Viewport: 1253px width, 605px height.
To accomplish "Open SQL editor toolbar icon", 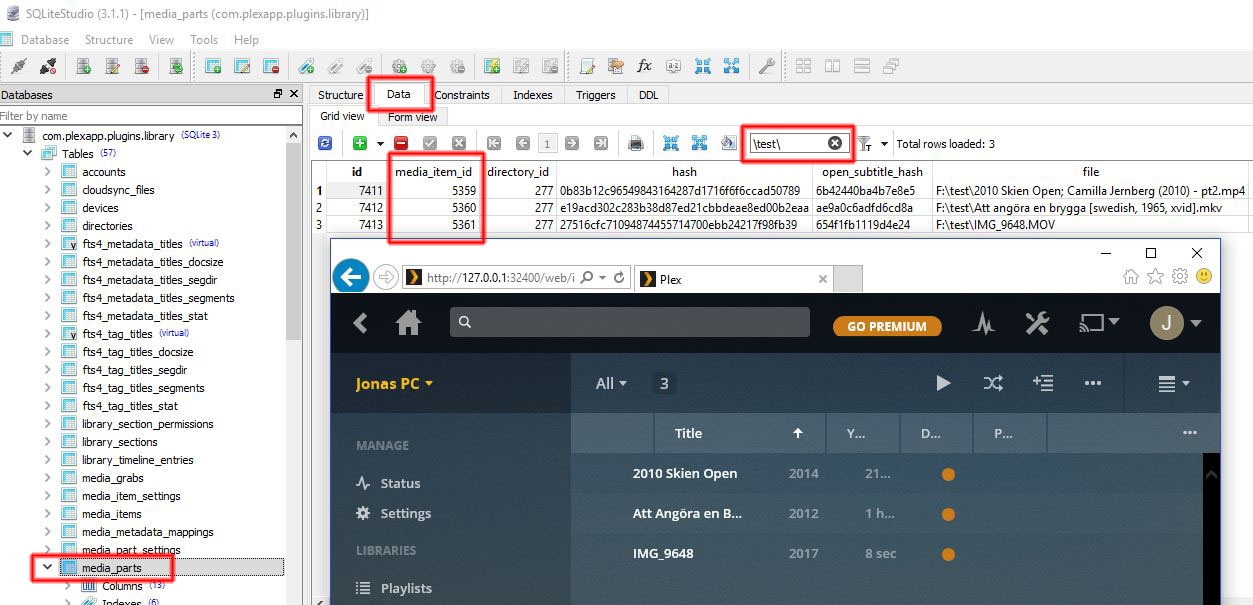I will (x=588, y=67).
